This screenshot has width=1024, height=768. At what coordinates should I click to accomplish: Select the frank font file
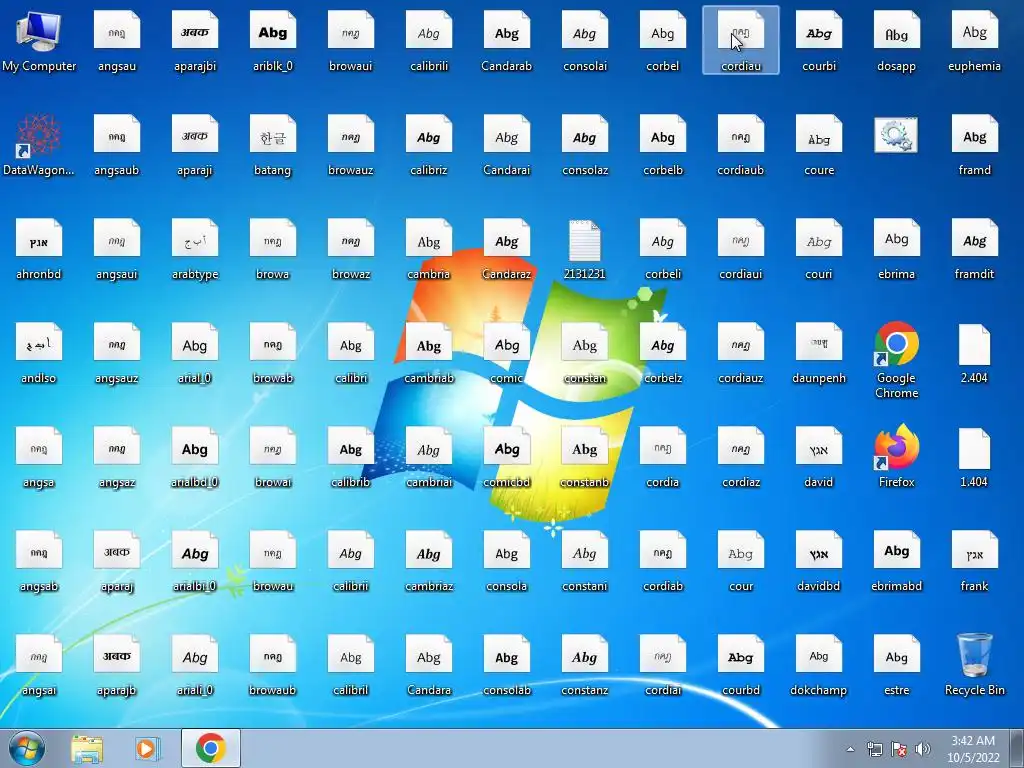click(974, 560)
